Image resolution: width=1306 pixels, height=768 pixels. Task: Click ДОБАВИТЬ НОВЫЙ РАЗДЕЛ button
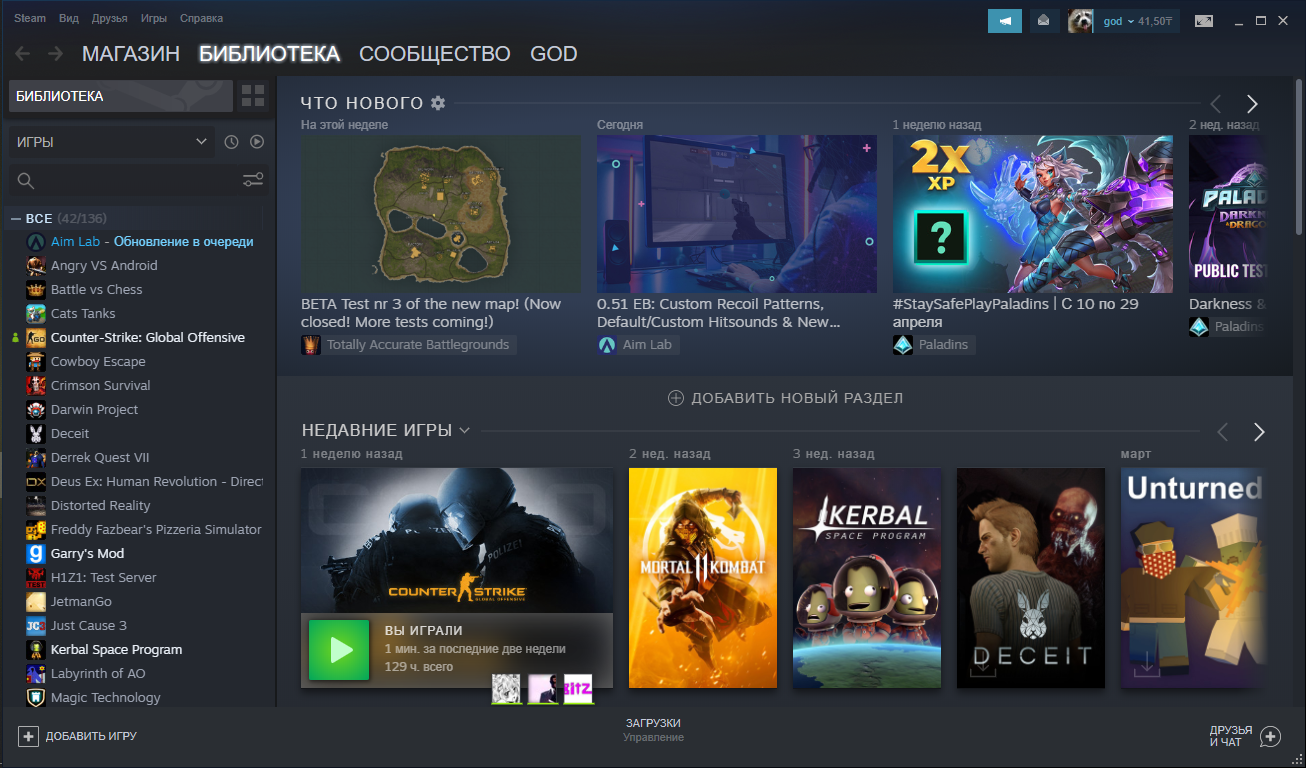tap(785, 398)
